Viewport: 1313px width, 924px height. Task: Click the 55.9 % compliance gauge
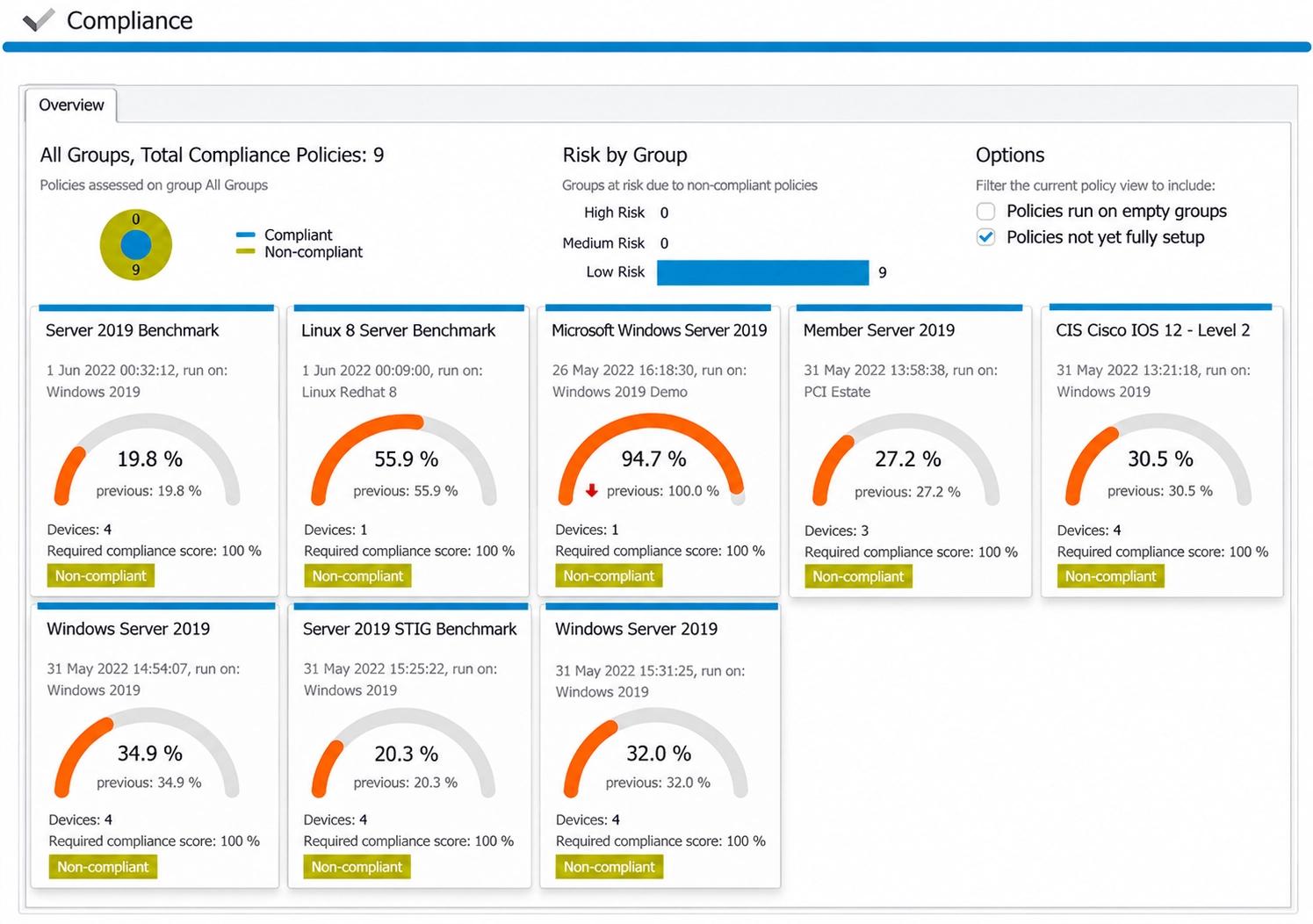(x=404, y=460)
